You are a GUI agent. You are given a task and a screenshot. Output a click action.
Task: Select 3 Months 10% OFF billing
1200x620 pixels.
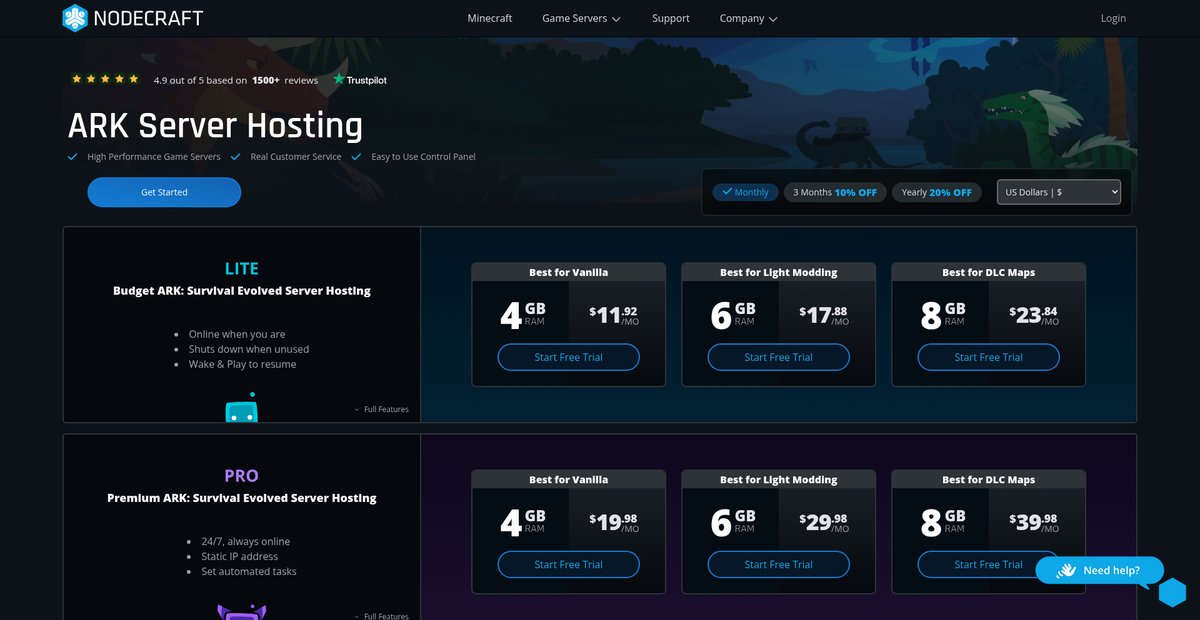(x=835, y=192)
